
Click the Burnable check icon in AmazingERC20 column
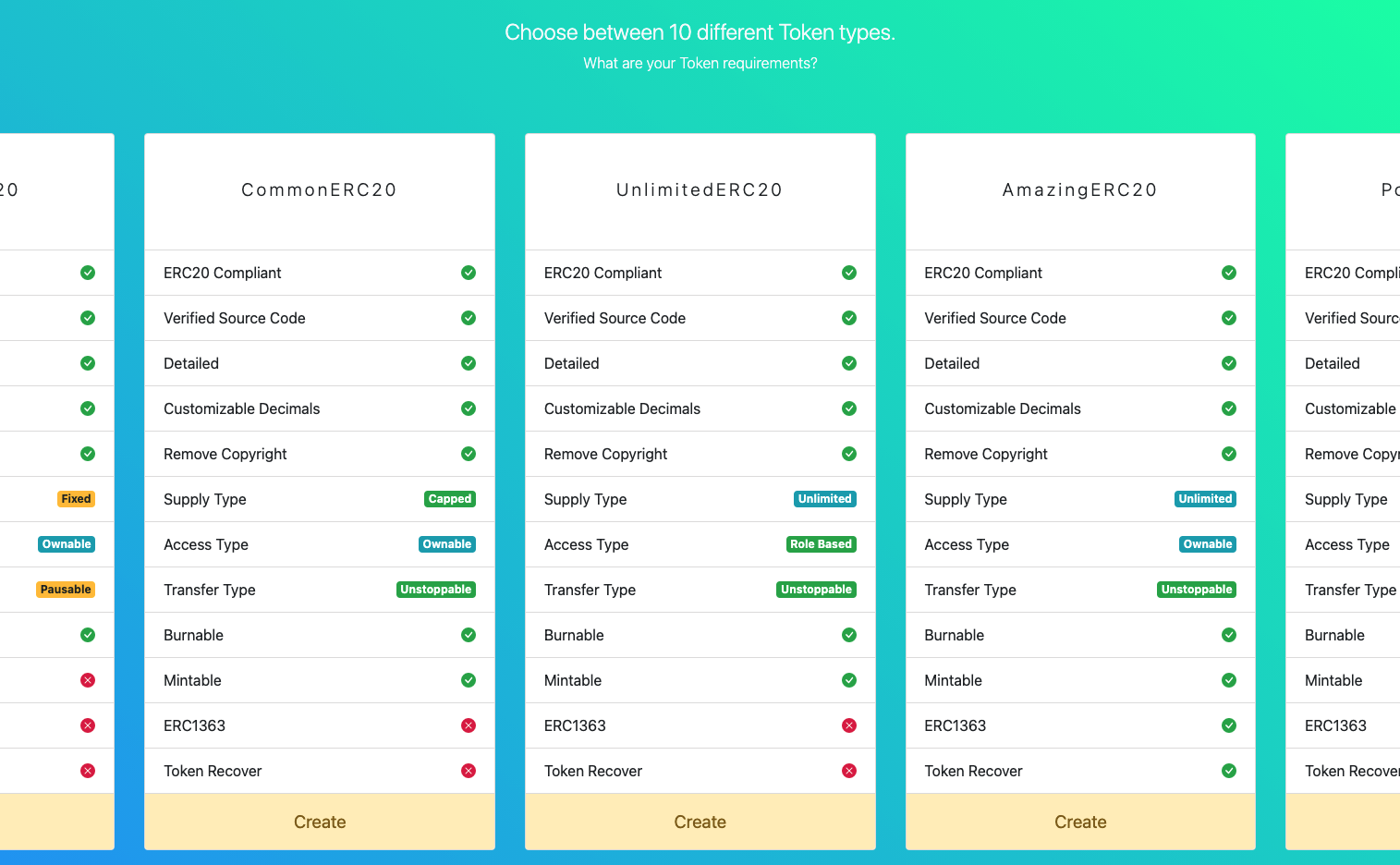coord(1229,635)
